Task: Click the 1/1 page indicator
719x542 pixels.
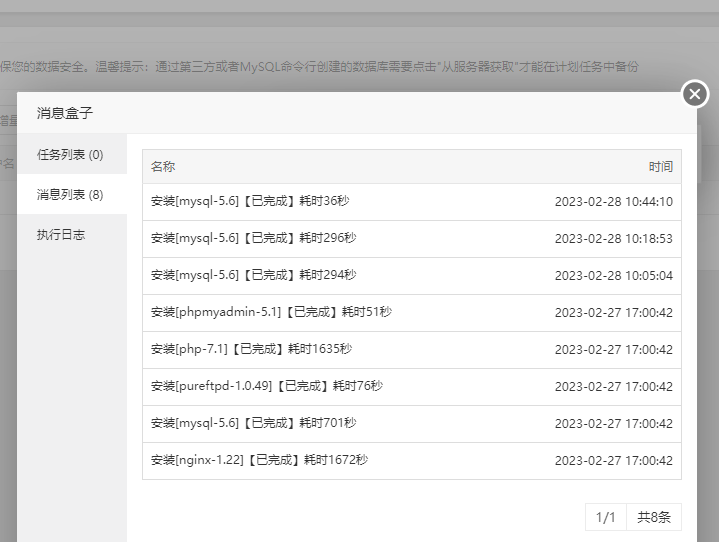Action: point(605,517)
